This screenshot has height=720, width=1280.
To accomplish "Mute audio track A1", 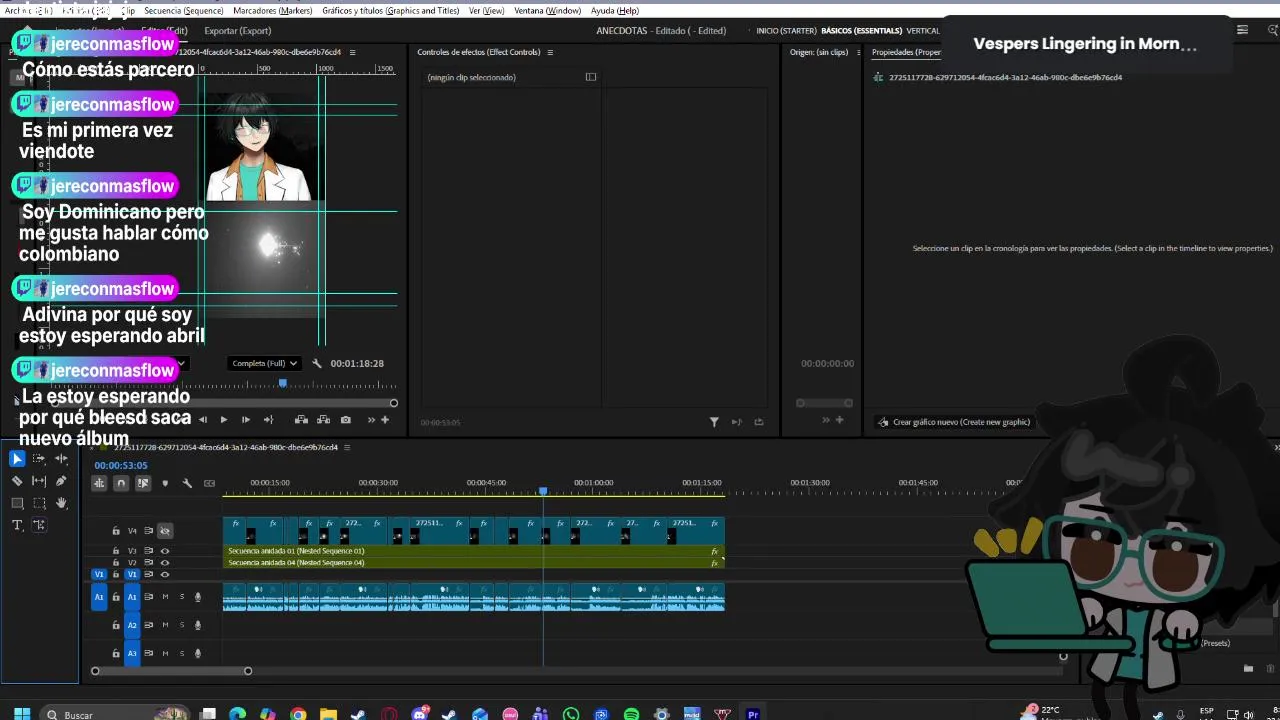I will coord(165,597).
